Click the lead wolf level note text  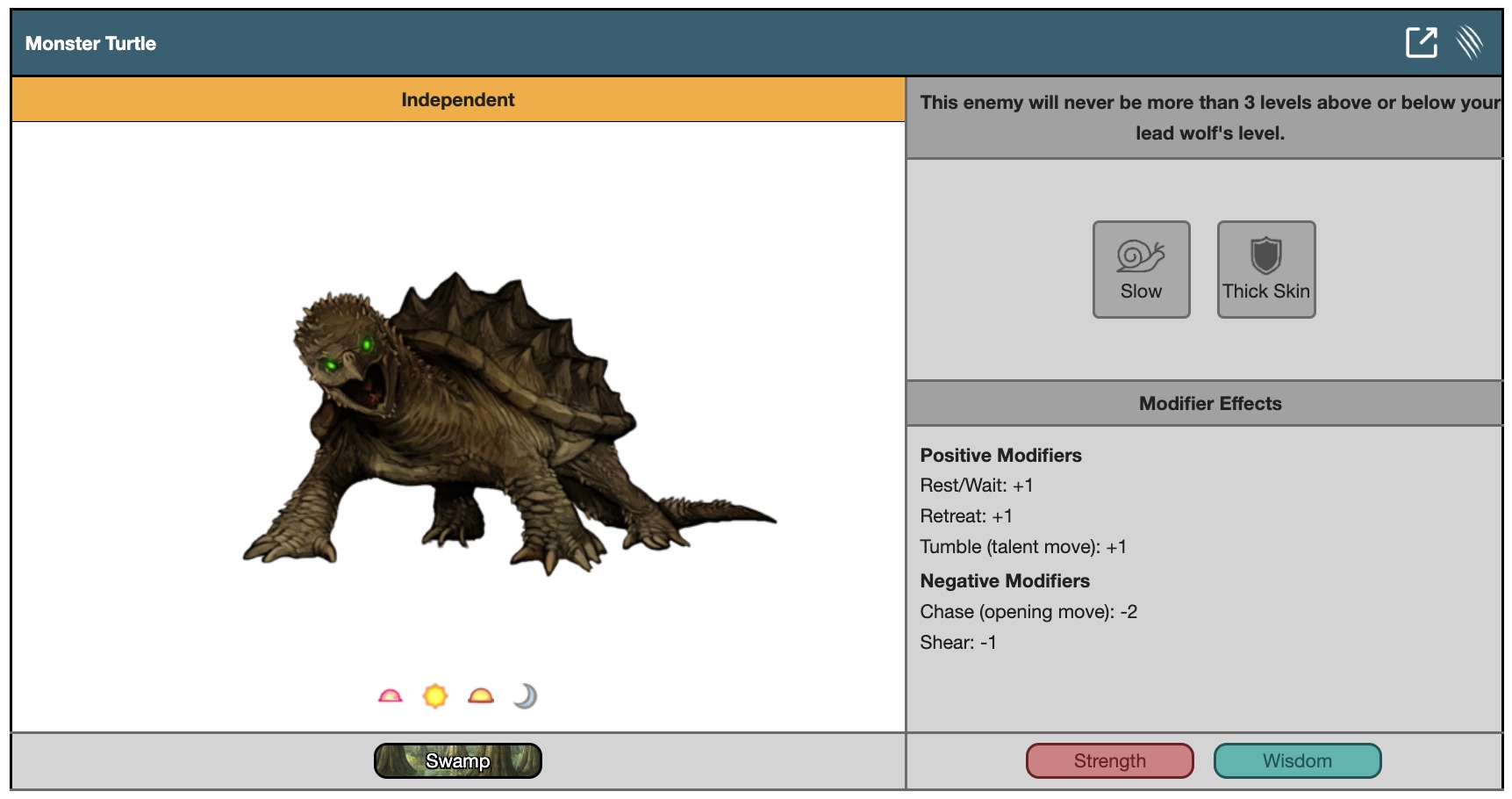[1209, 118]
